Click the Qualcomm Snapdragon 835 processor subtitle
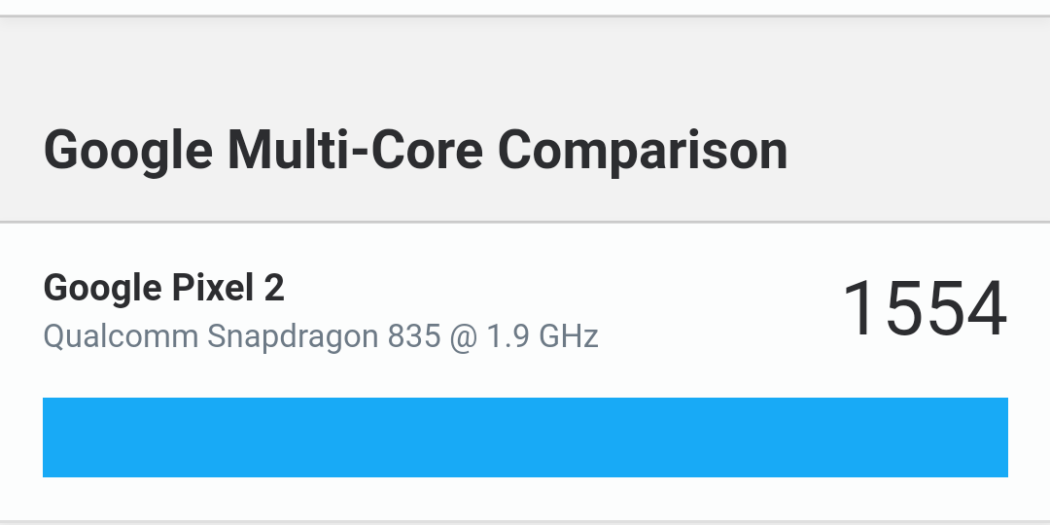The height and width of the screenshot is (525, 1050). (x=320, y=336)
